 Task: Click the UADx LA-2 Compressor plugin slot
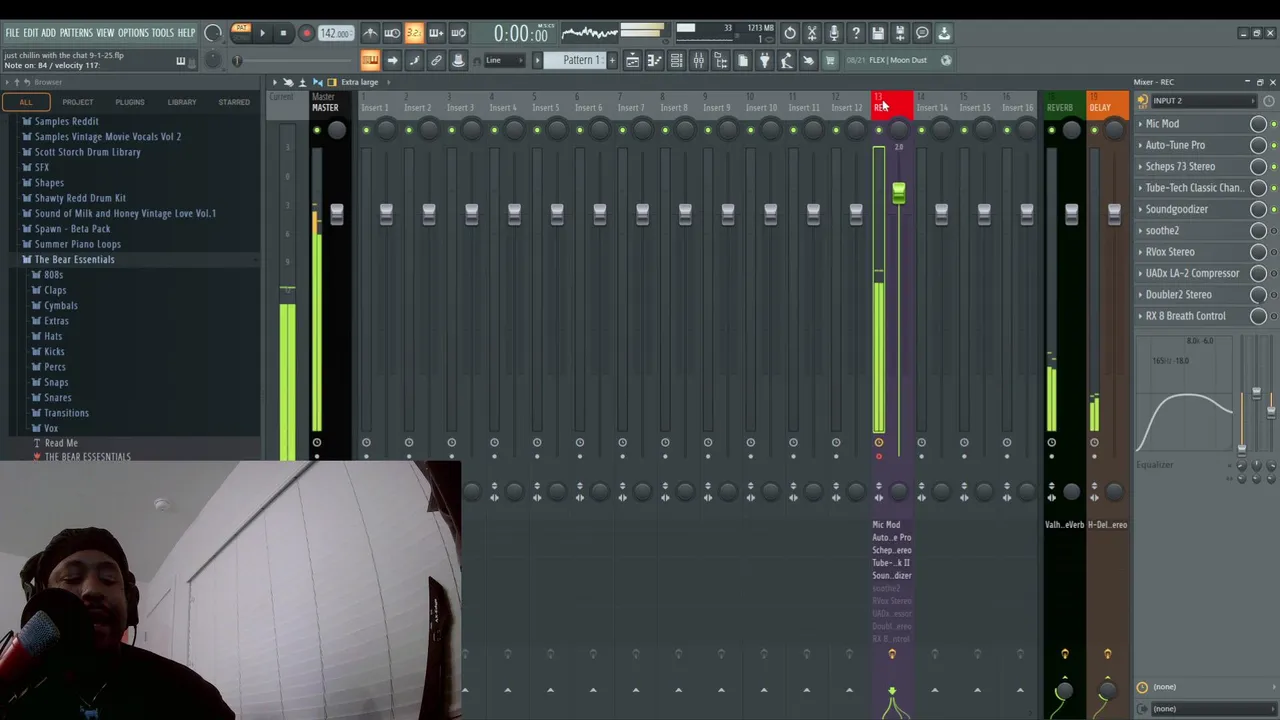click(x=1192, y=274)
